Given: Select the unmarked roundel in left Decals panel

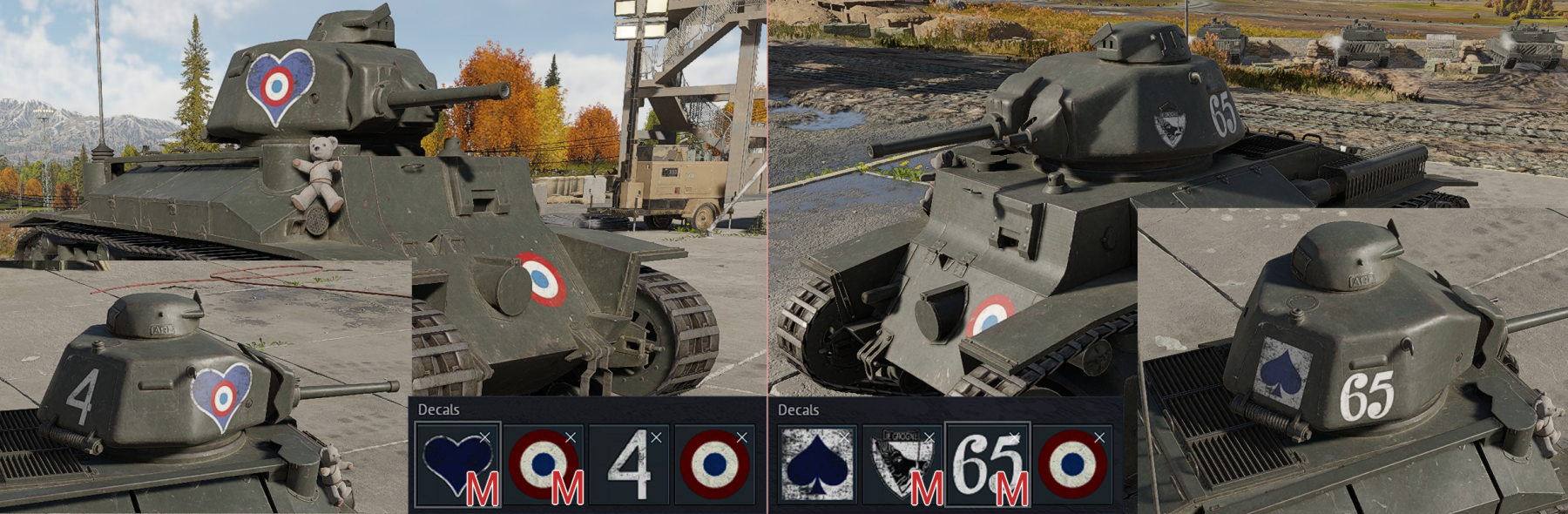Looking at the screenshot, I should tap(715, 464).
